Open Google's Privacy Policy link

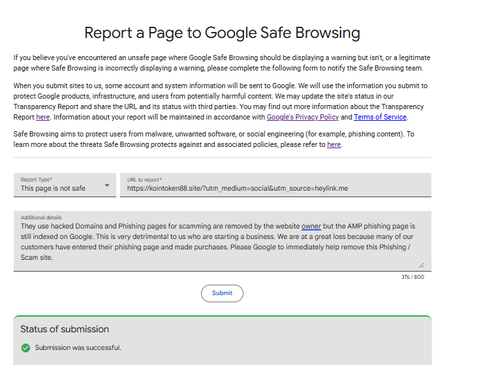(x=303, y=117)
